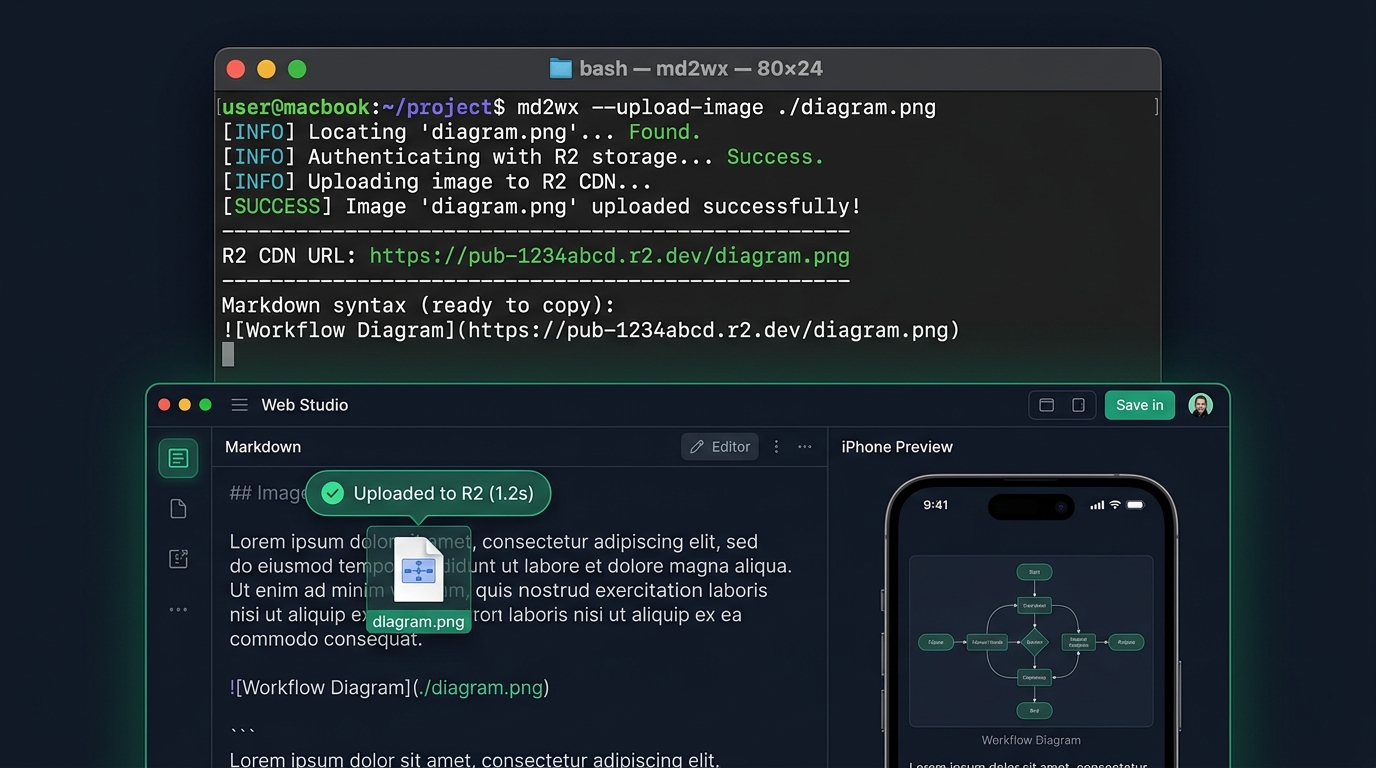The width and height of the screenshot is (1376, 768).
Task: Click the ./diagram.png link in Markdown
Action: [x=480, y=688]
